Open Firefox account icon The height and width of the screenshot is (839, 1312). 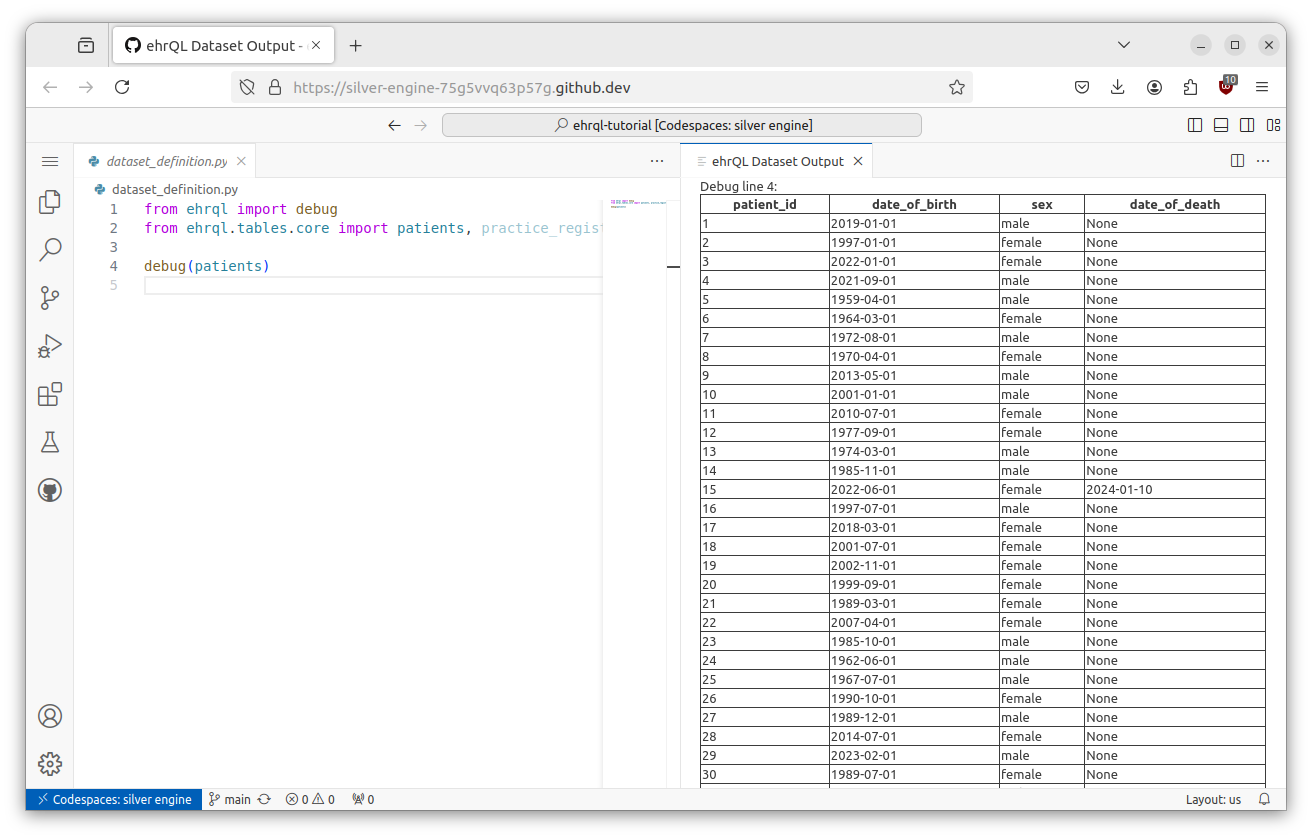click(x=1154, y=87)
